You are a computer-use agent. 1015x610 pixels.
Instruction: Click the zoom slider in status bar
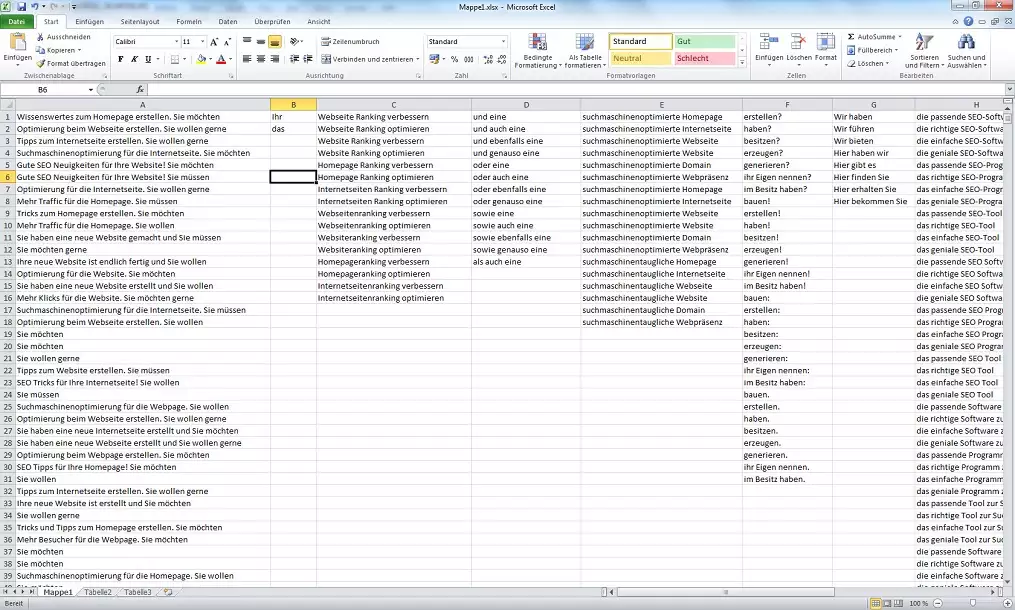pos(974,604)
